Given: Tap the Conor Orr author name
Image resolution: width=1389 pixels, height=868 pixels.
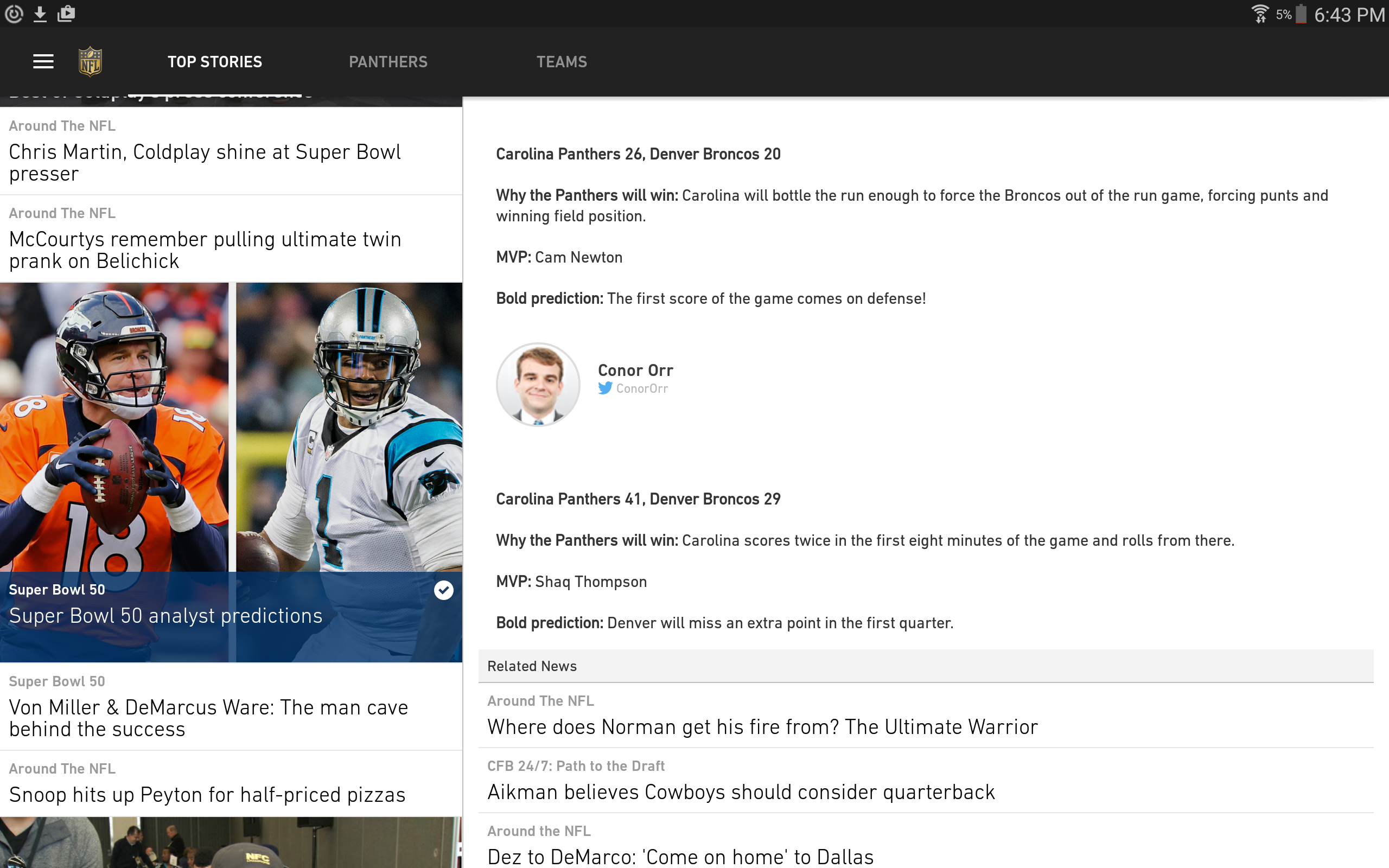Looking at the screenshot, I should click(x=635, y=371).
